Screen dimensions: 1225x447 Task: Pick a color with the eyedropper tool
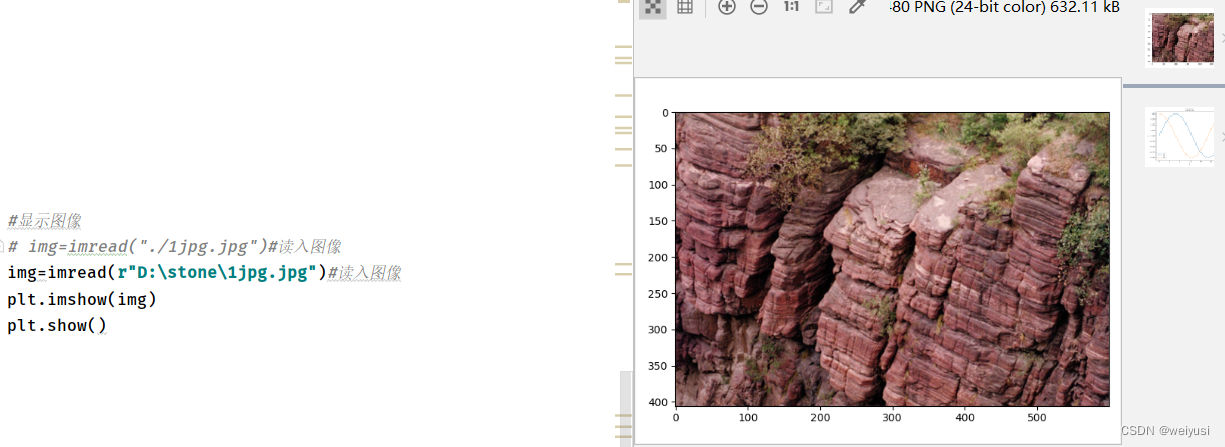click(x=856, y=7)
